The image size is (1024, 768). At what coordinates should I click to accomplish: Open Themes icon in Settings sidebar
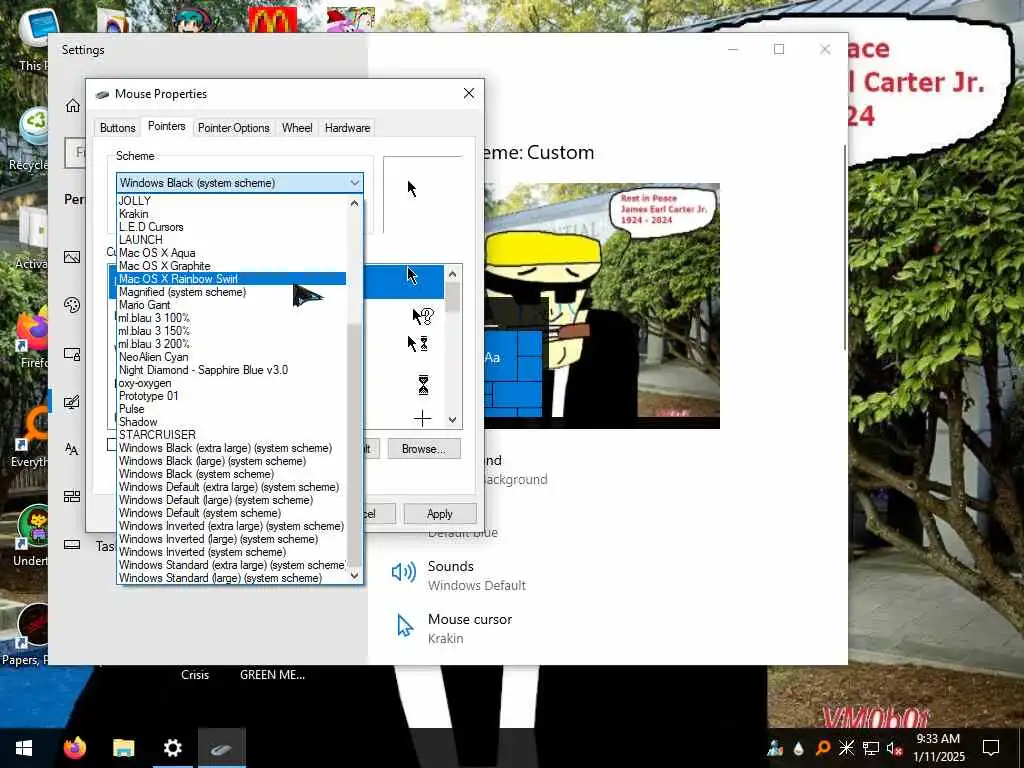(x=72, y=402)
